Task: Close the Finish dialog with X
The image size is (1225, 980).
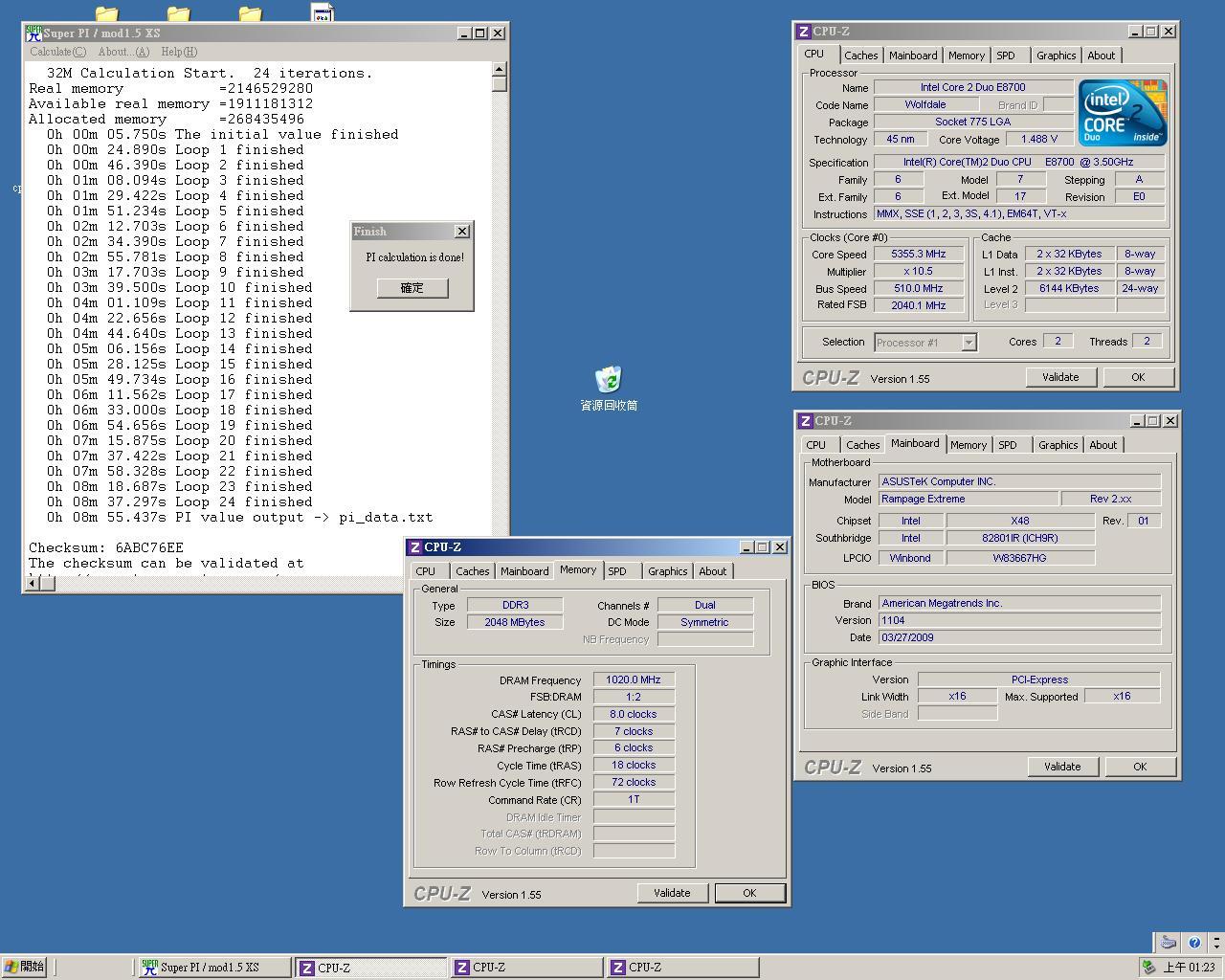Action: tap(462, 232)
